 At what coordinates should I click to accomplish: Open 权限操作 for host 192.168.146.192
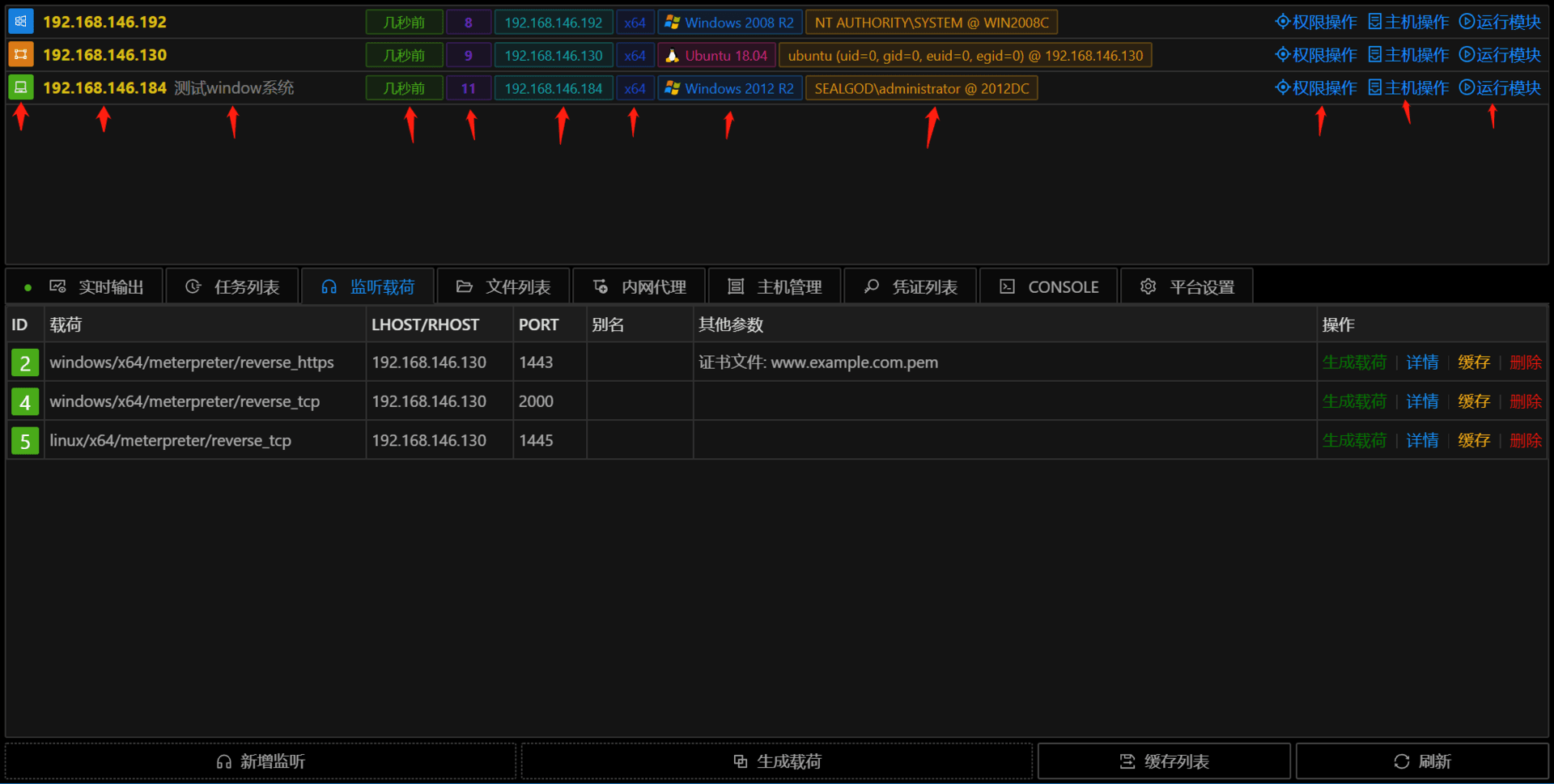(x=1316, y=22)
